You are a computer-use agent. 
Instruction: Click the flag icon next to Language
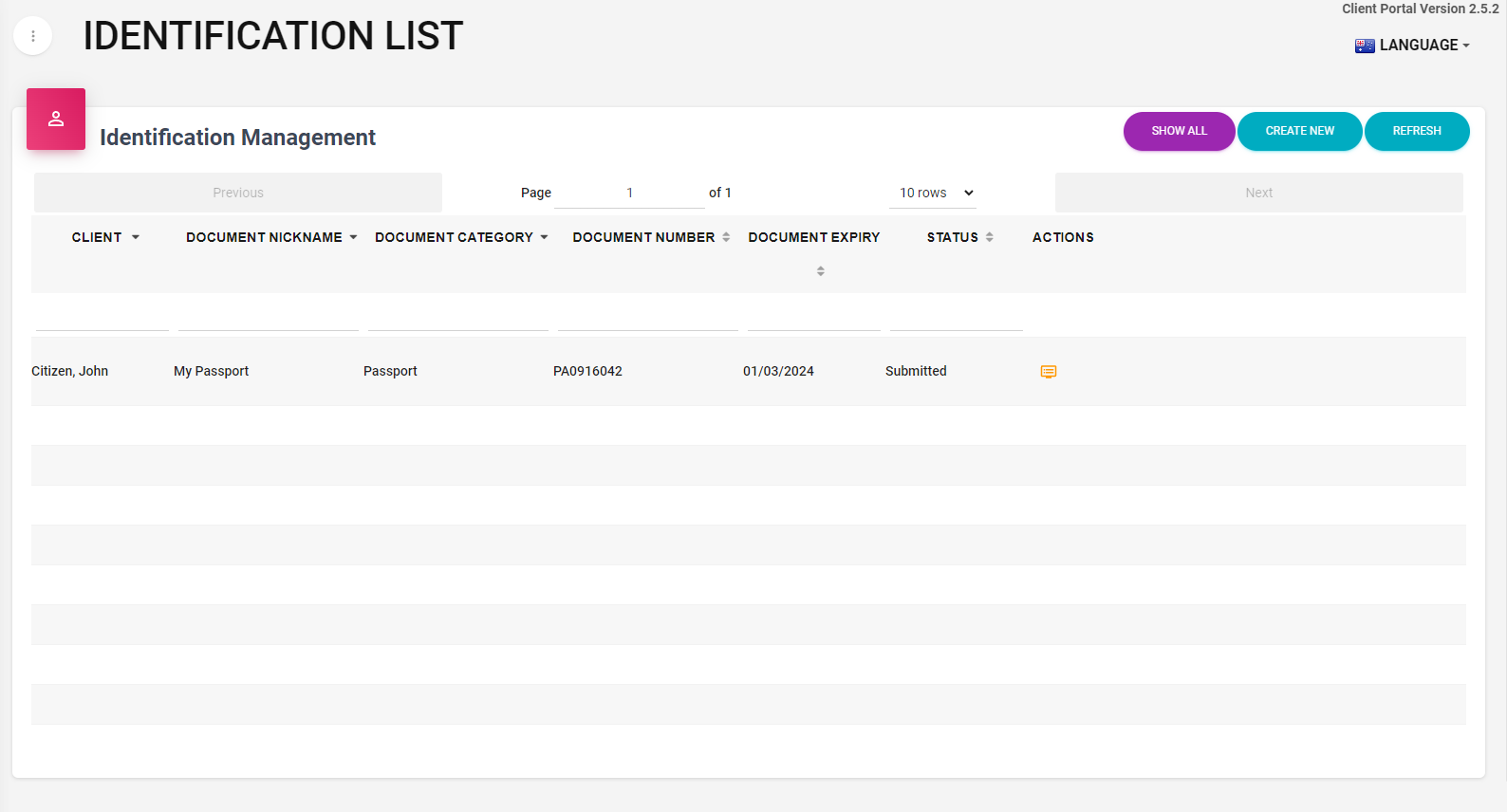coord(1364,46)
